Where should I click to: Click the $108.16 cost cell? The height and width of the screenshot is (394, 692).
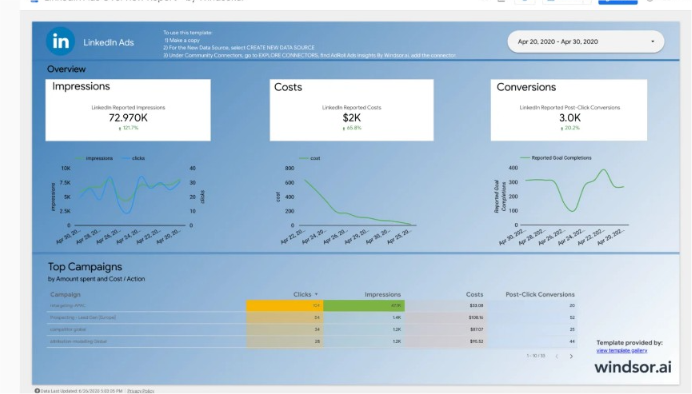click(x=446, y=317)
